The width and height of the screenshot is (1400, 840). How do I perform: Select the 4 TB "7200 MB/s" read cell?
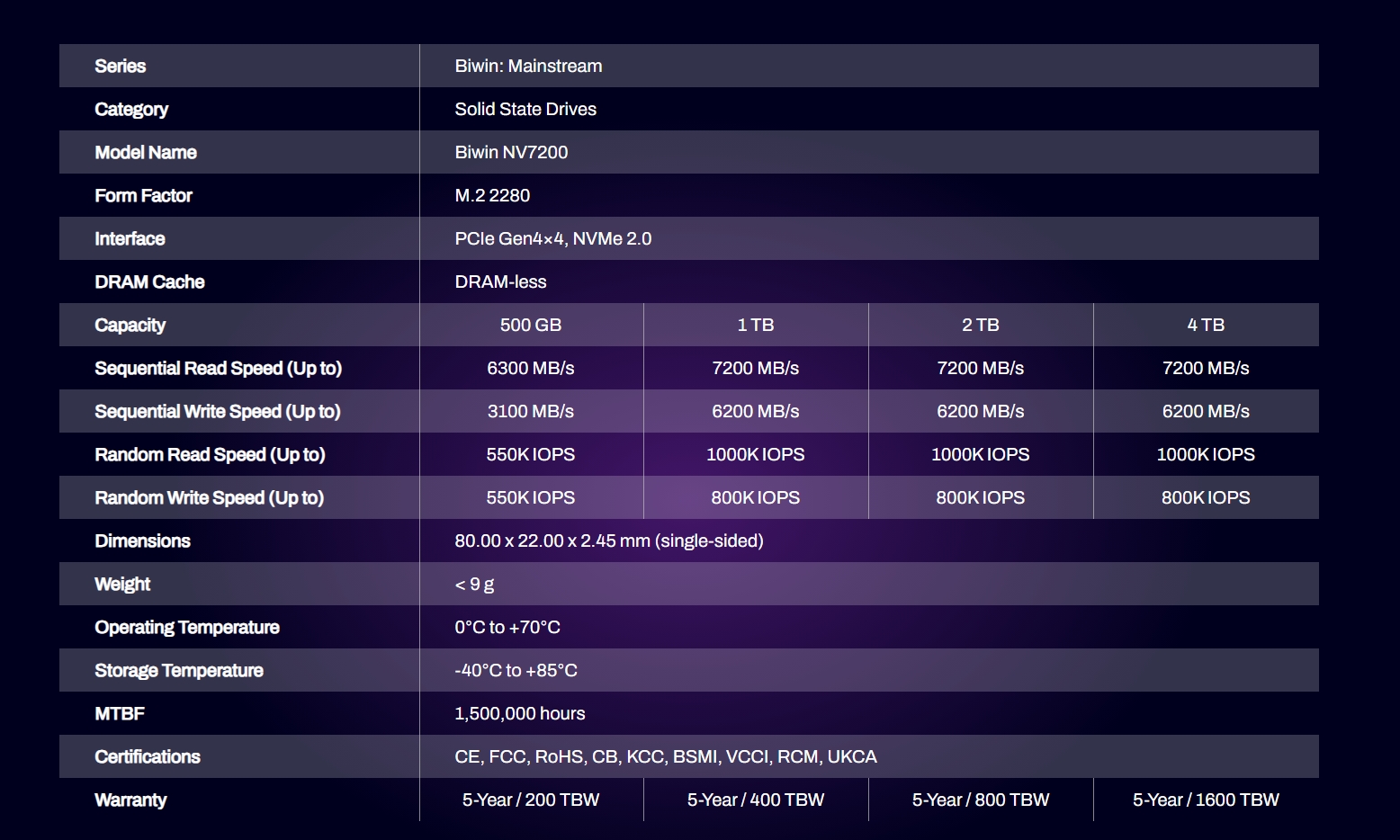click(1206, 368)
